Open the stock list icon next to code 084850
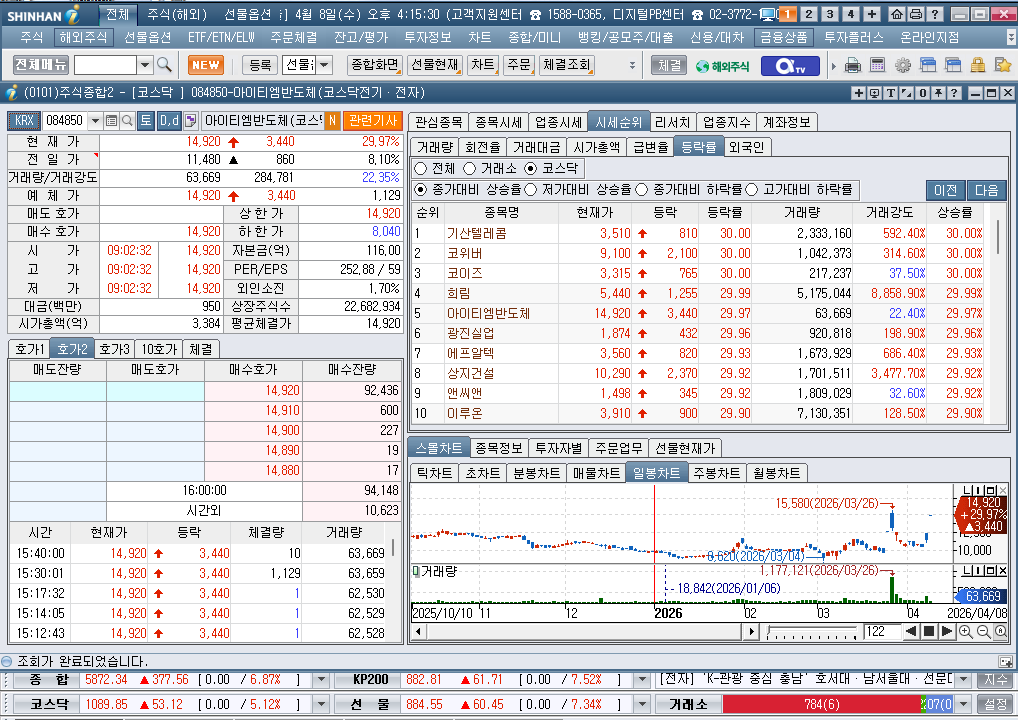Image resolution: width=1018 pixels, height=720 pixels. pyautogui.click(x=111, y=121)
